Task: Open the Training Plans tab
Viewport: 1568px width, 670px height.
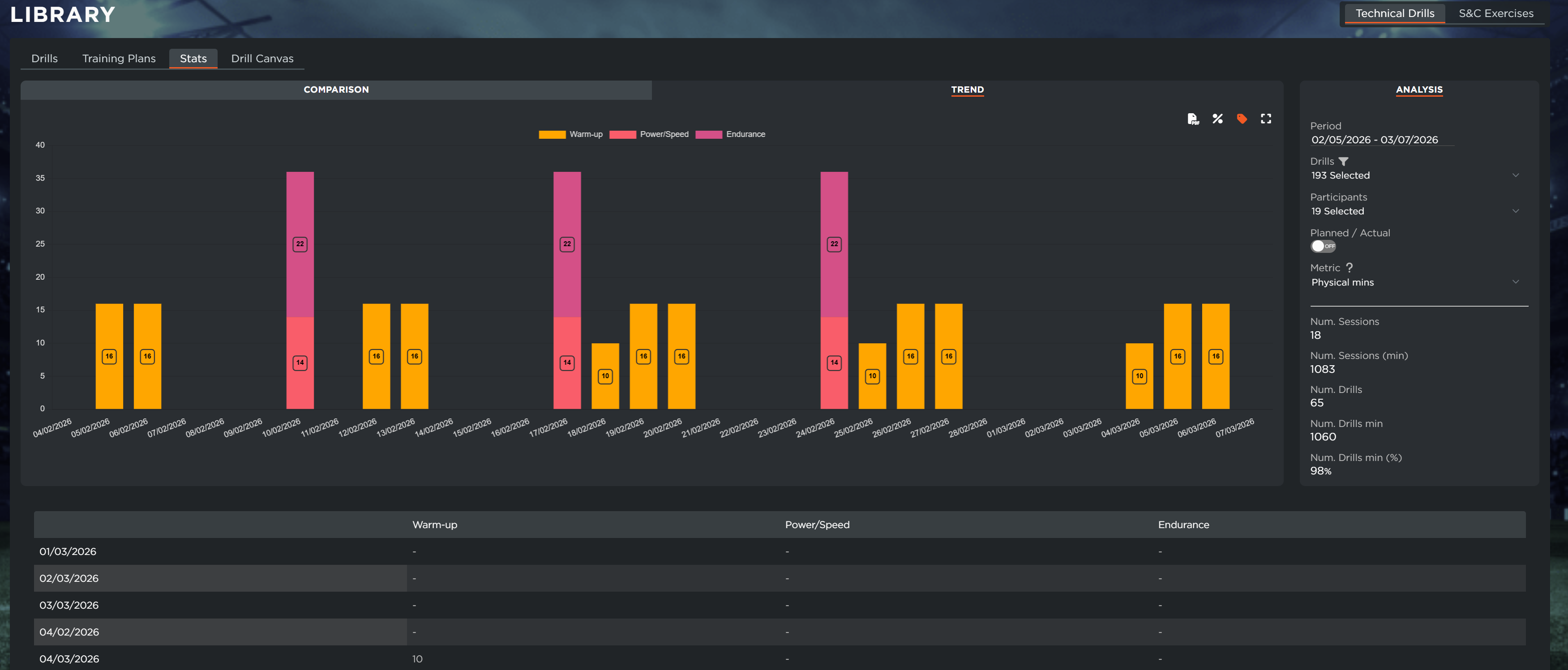Action: (119, 59)
